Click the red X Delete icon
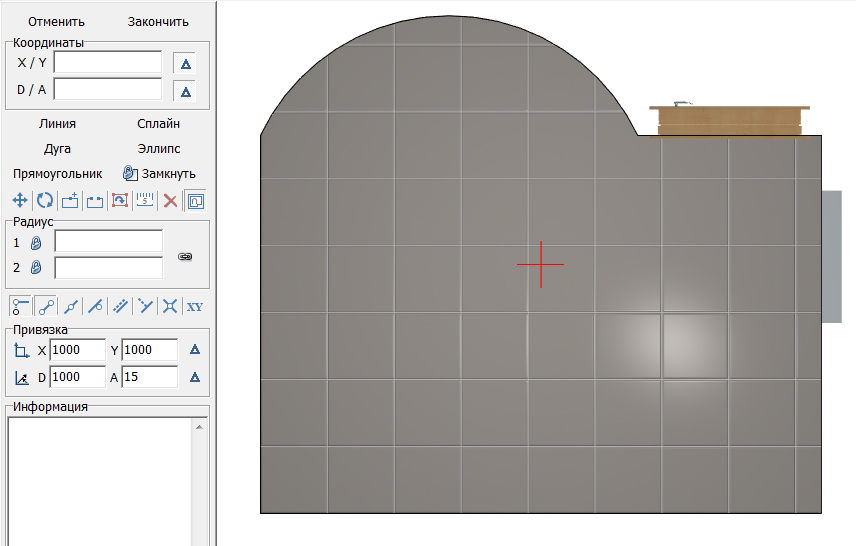The height and width of the screenshot is (546, 856). coord(171,201)
